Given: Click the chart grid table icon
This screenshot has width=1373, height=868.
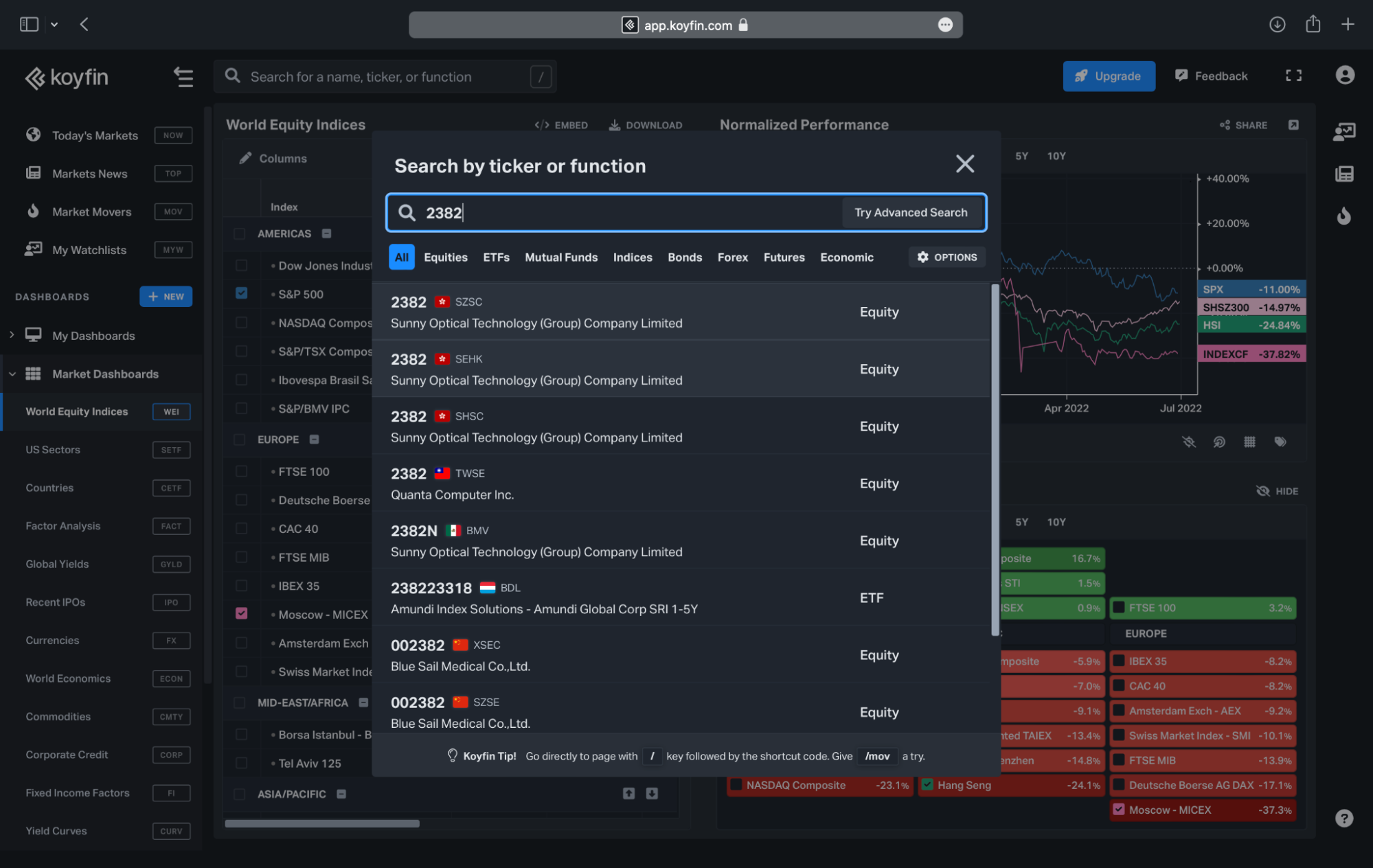Looking at the screenshot, I should pyautogui.click(x=1249, y=442).
